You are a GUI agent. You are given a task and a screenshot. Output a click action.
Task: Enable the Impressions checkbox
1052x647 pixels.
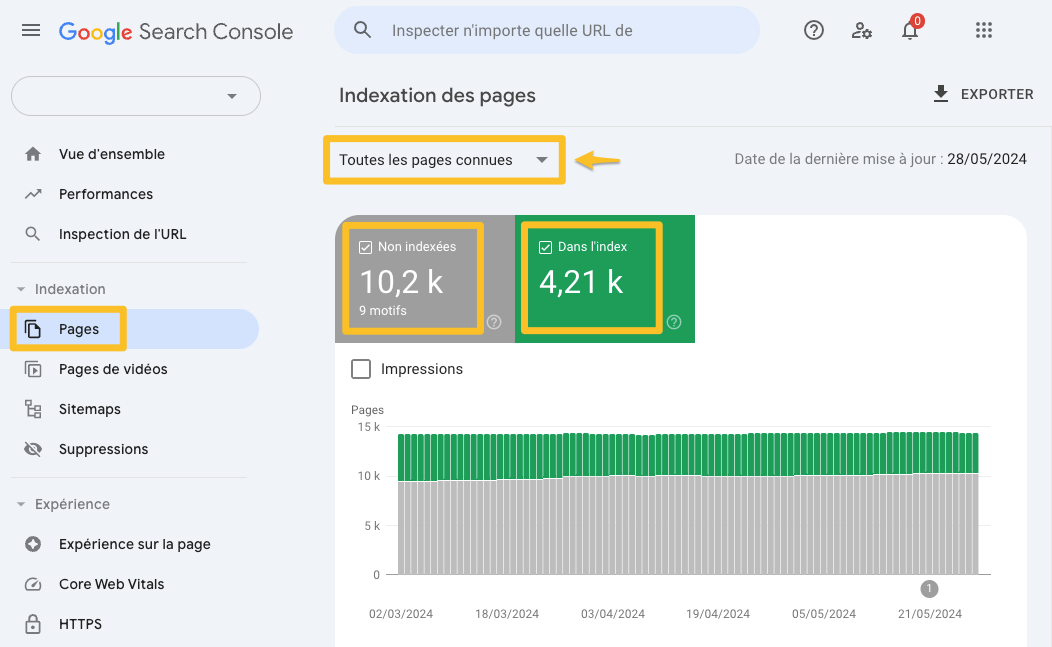(x=360, y=369)
